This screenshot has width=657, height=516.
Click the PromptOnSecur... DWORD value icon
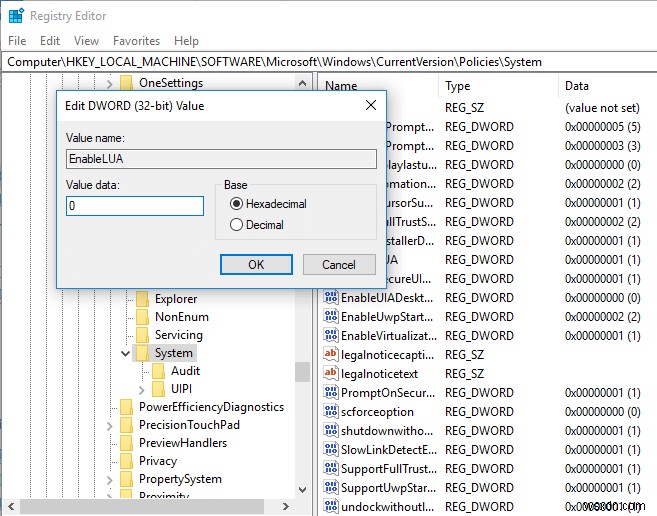[x=331, y=392]
